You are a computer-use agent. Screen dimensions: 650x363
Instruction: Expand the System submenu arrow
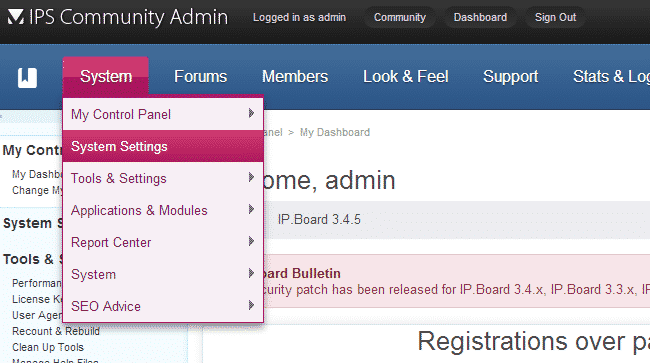coord(251,273)
